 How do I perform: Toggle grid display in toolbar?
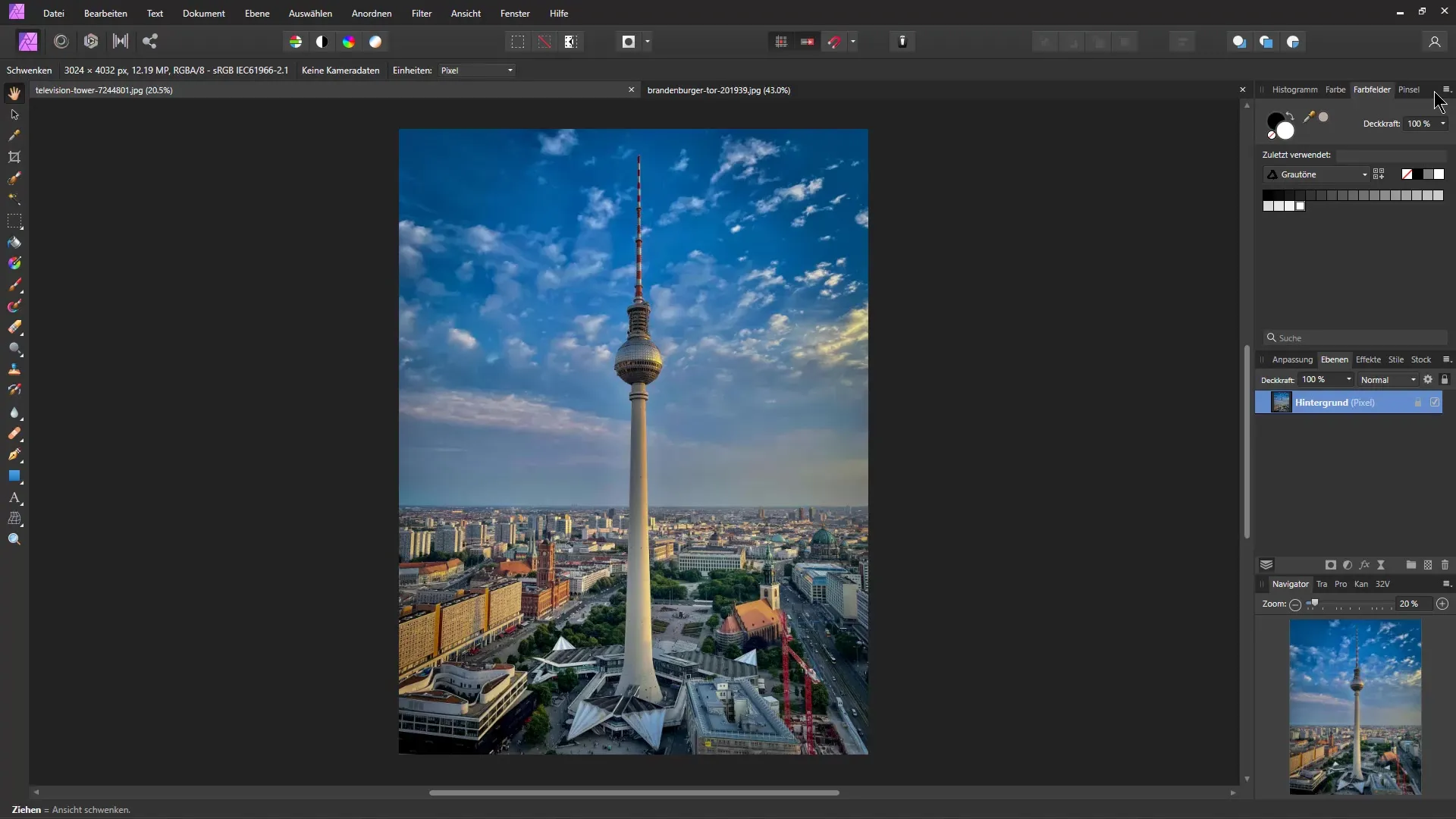point(781,42)
